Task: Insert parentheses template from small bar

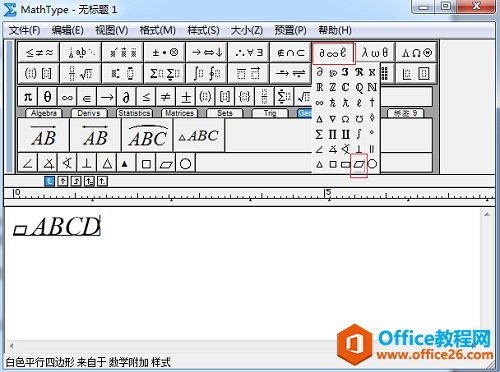Action: tap(205, 97)
